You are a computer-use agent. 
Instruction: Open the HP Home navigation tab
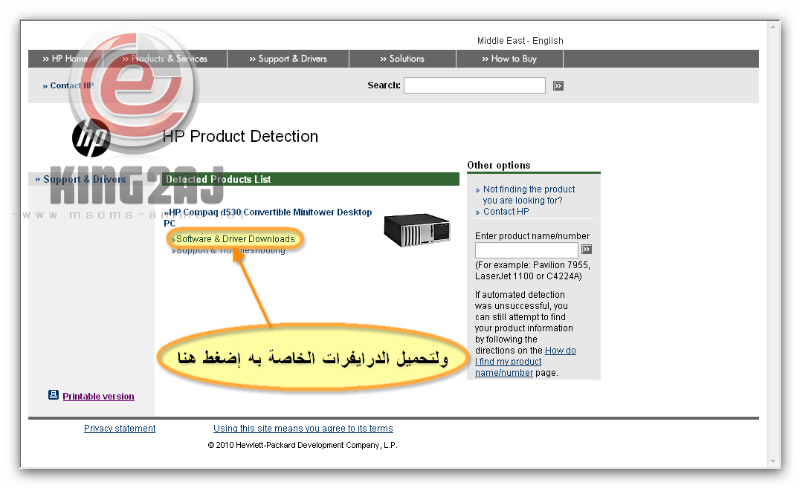click(x=65, y=59)
